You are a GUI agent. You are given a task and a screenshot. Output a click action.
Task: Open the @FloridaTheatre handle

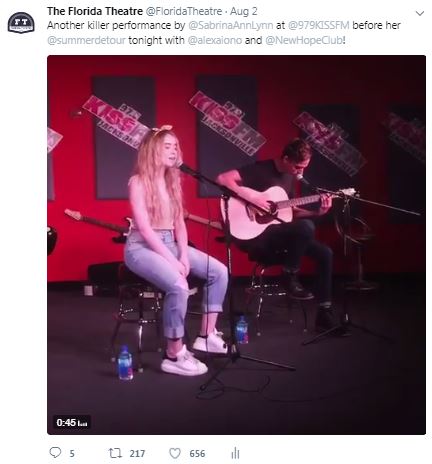[184, 11]
